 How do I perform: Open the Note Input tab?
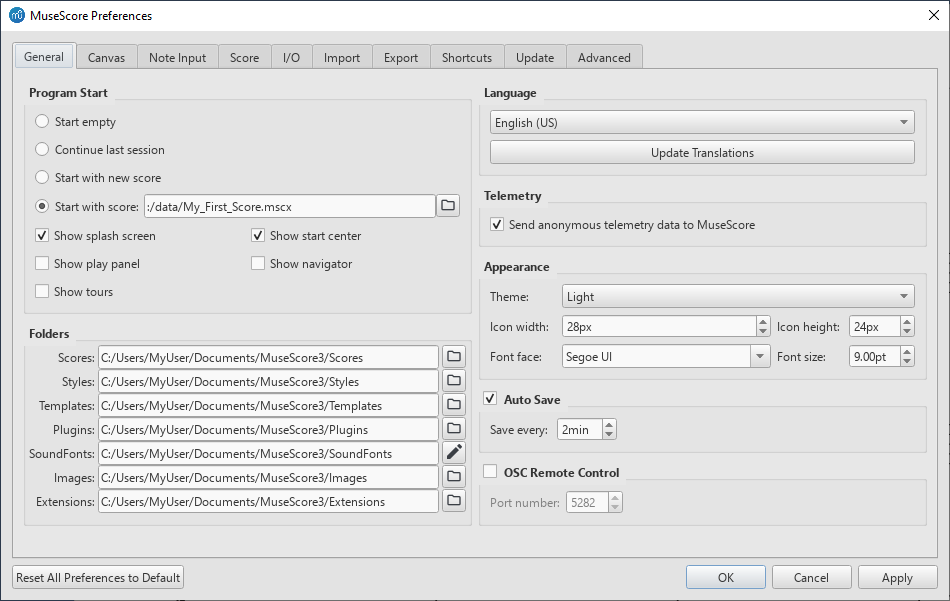(177, 58)
